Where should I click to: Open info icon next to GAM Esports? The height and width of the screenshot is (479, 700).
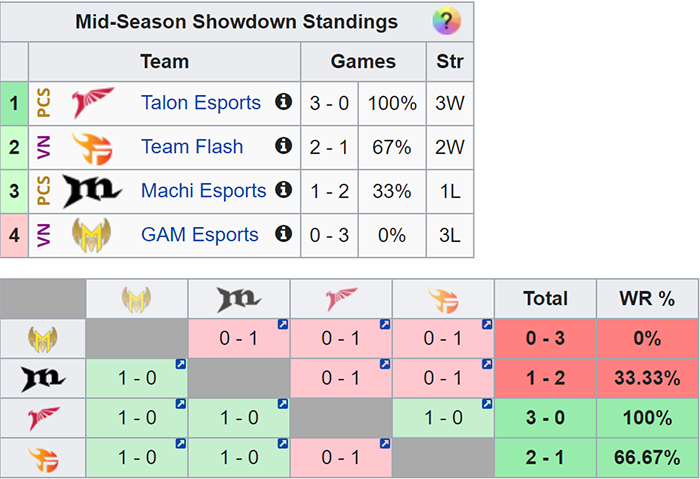283,233
